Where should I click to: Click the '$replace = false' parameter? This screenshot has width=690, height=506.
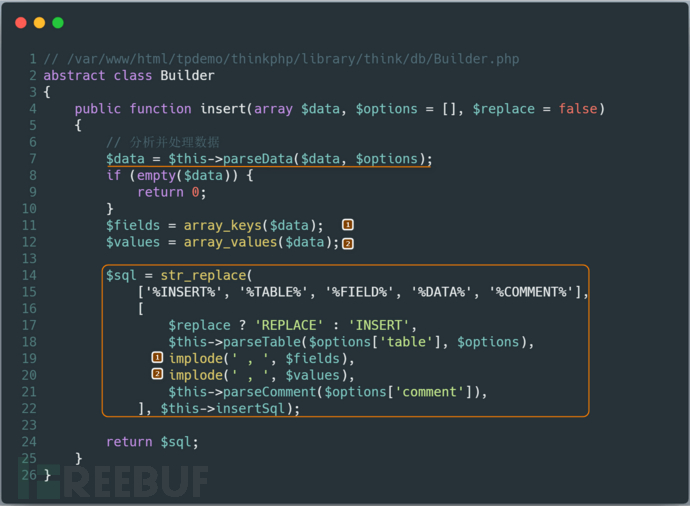click(x=535, y=109)
